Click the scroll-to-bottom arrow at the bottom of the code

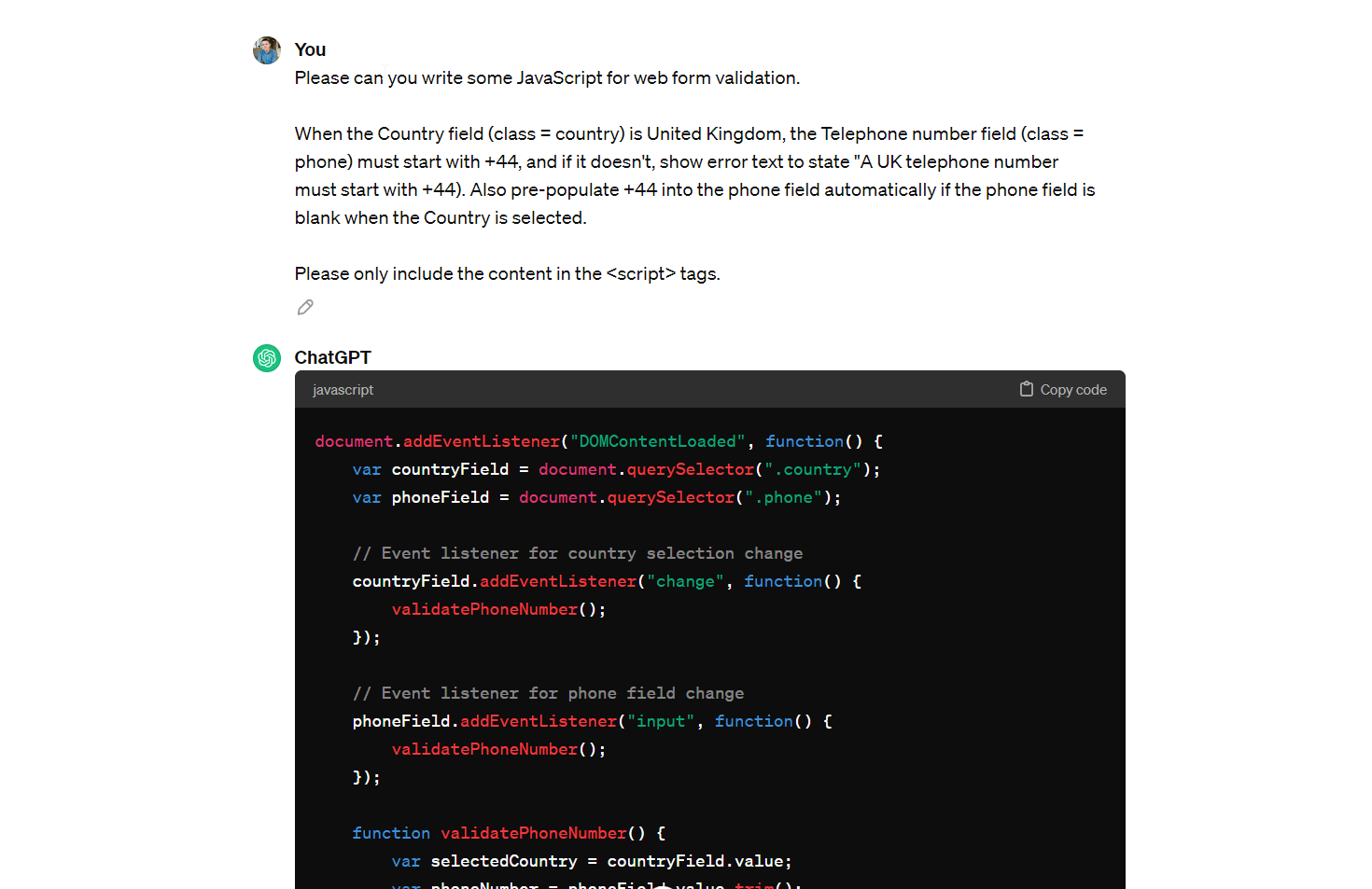tap(663, 883)
